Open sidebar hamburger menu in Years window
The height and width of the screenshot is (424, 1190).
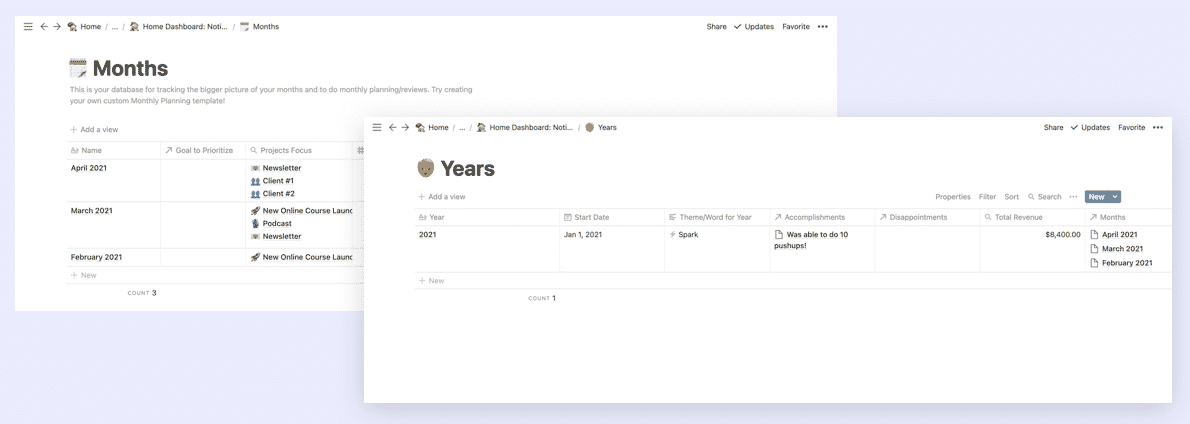(377, 127)
